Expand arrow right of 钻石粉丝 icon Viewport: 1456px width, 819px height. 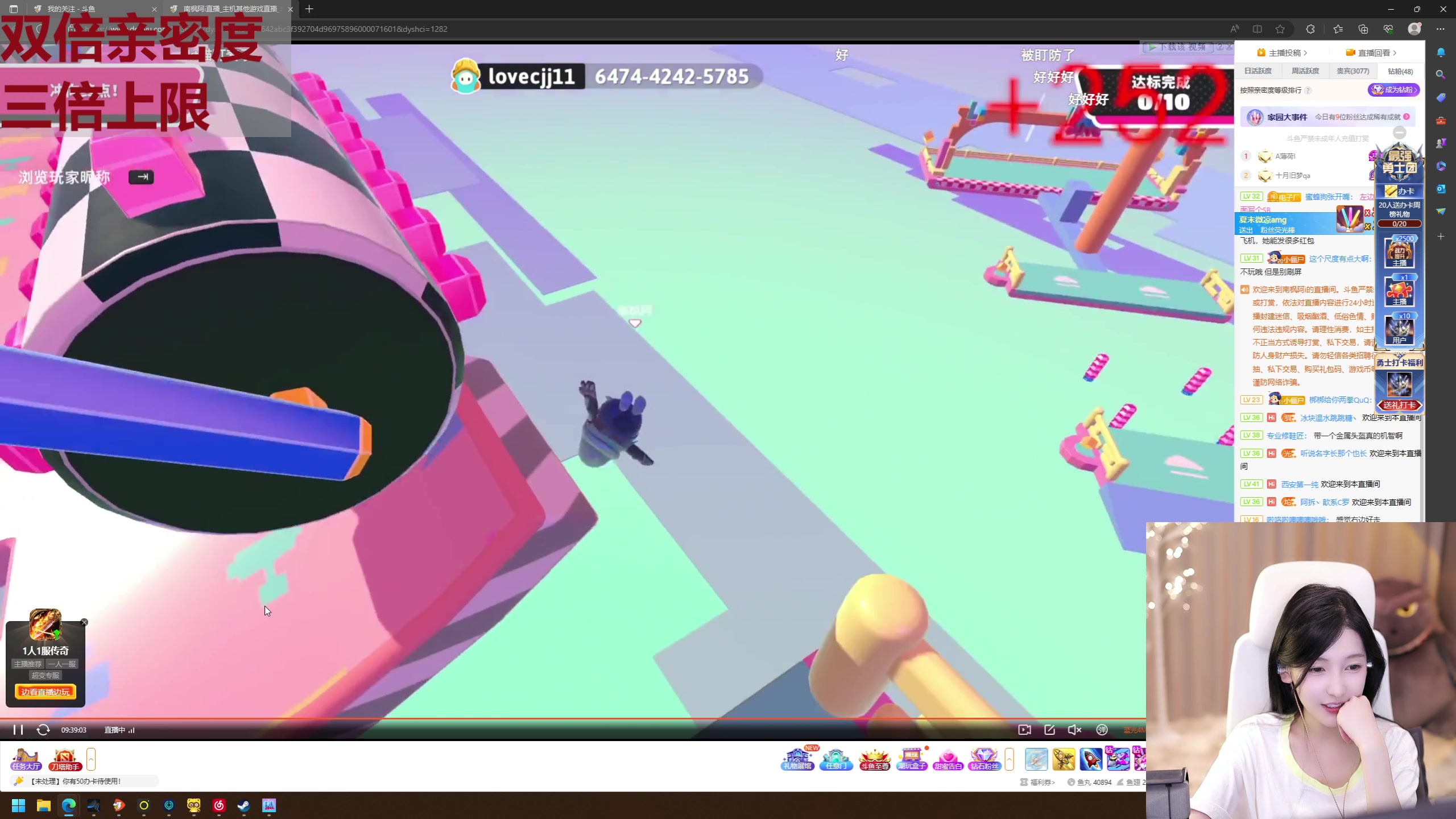click(x=1010, y=759)
